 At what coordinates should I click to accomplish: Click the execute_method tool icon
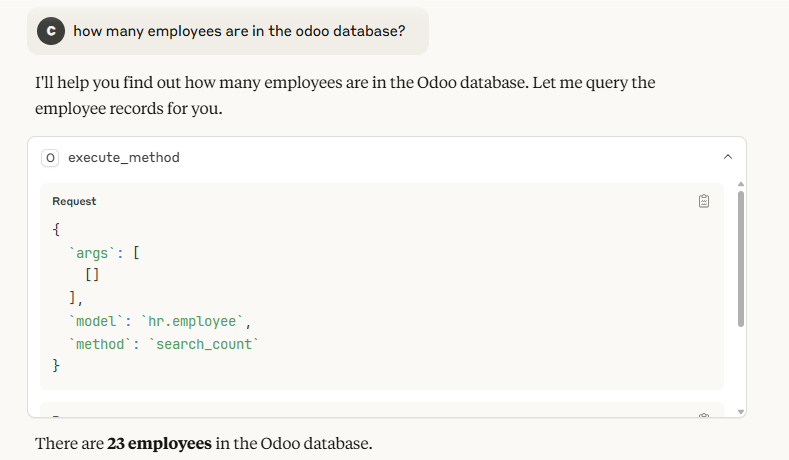click(51, 157)
